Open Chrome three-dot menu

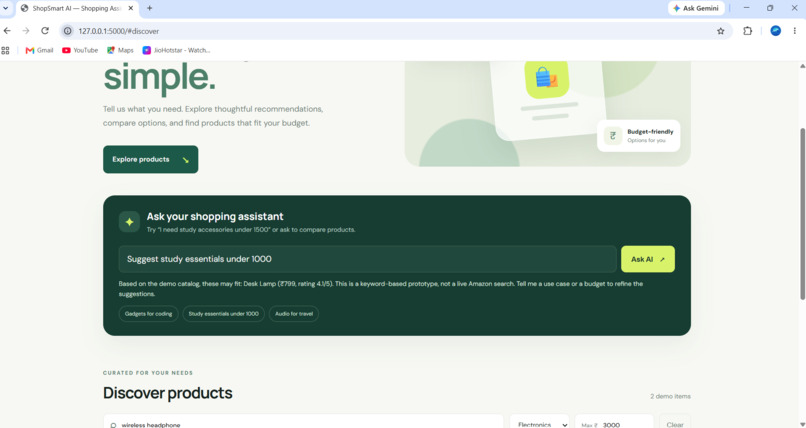795,31
